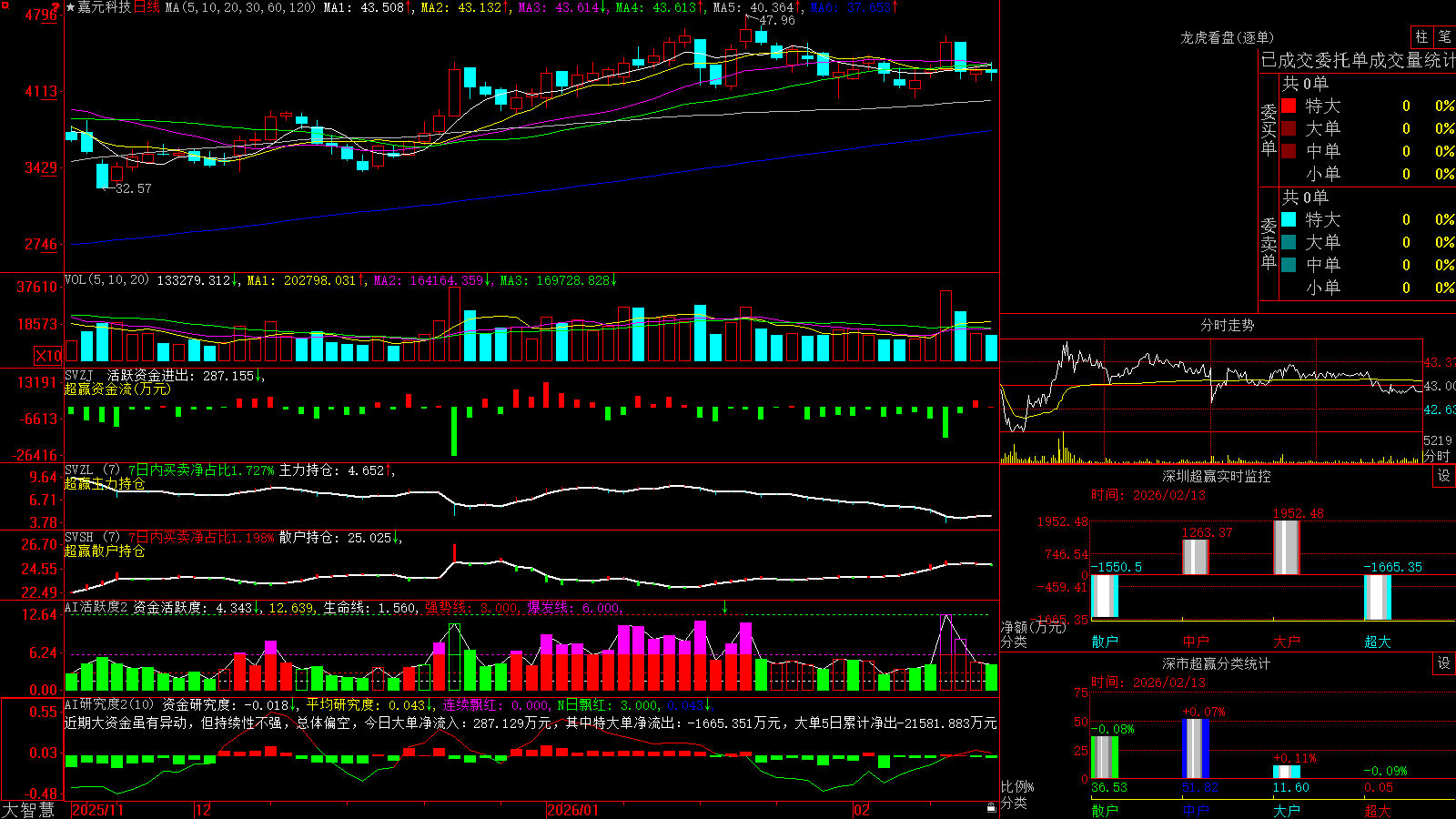The height and width of the screenshot is (819, 1456).
Task: Click the green down arrow marker in the AI活跃度 panel
Action: point(724,607)
